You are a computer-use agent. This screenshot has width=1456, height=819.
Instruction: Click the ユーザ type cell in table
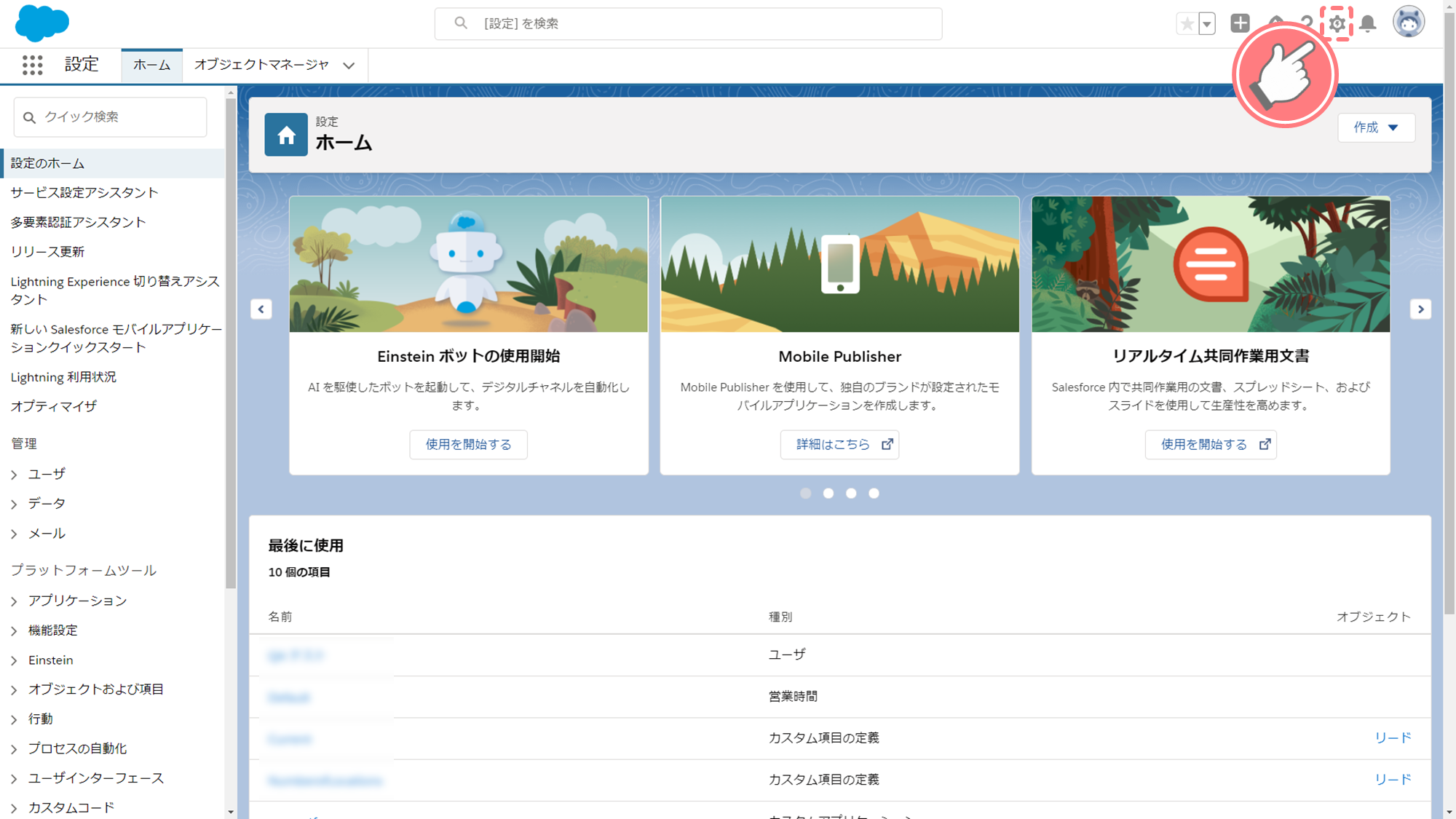click(787, 654)
